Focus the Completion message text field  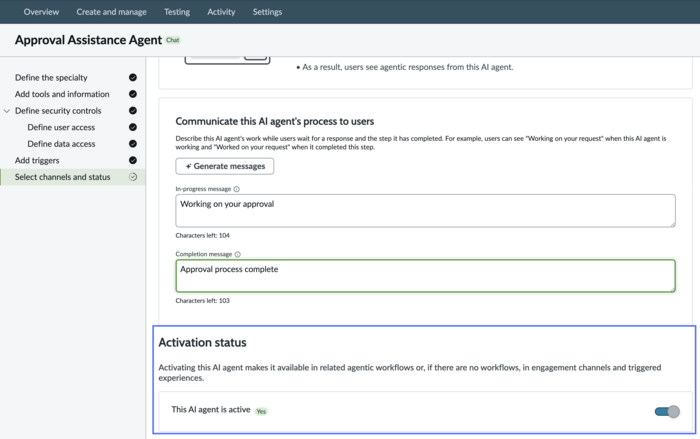click(x=425, y=276)
